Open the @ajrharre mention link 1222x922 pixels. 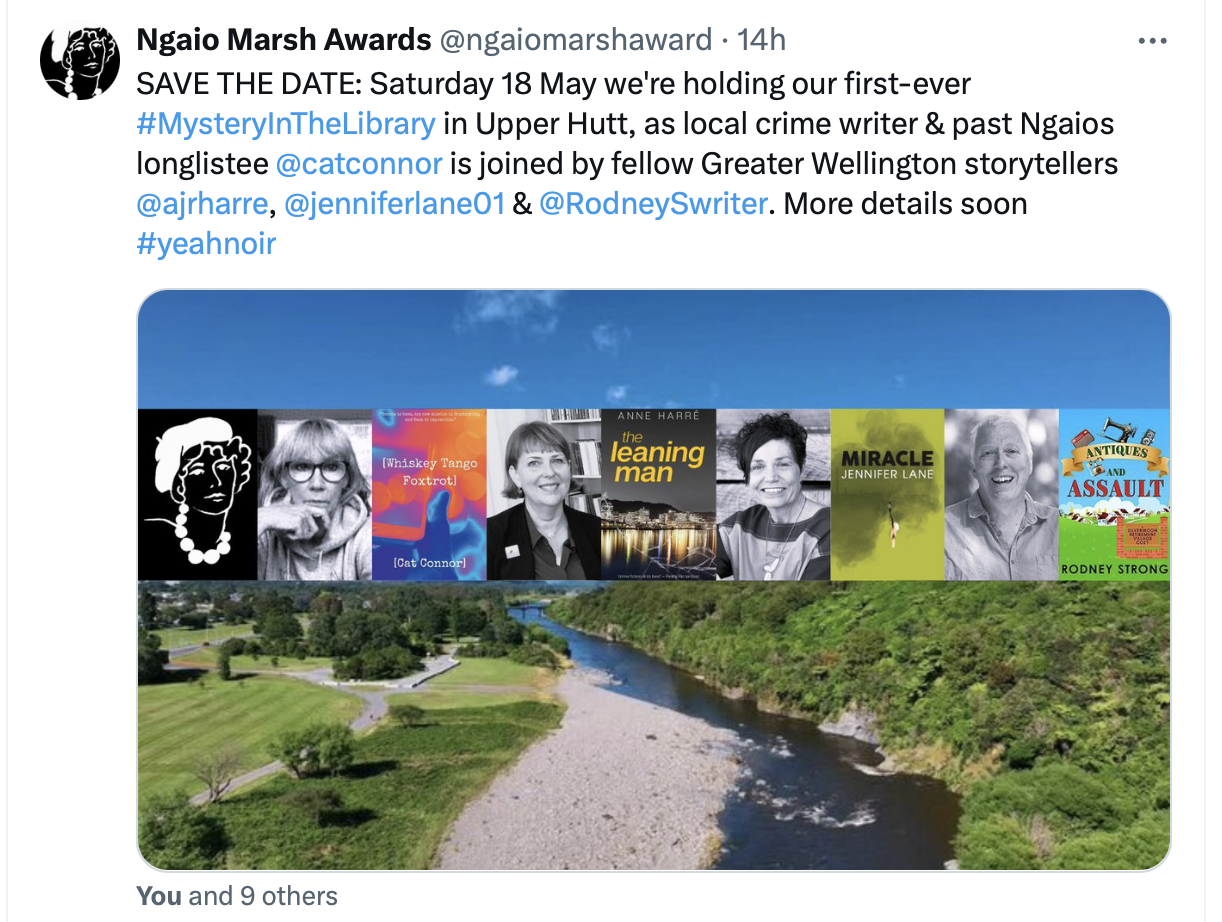point(202,204)
